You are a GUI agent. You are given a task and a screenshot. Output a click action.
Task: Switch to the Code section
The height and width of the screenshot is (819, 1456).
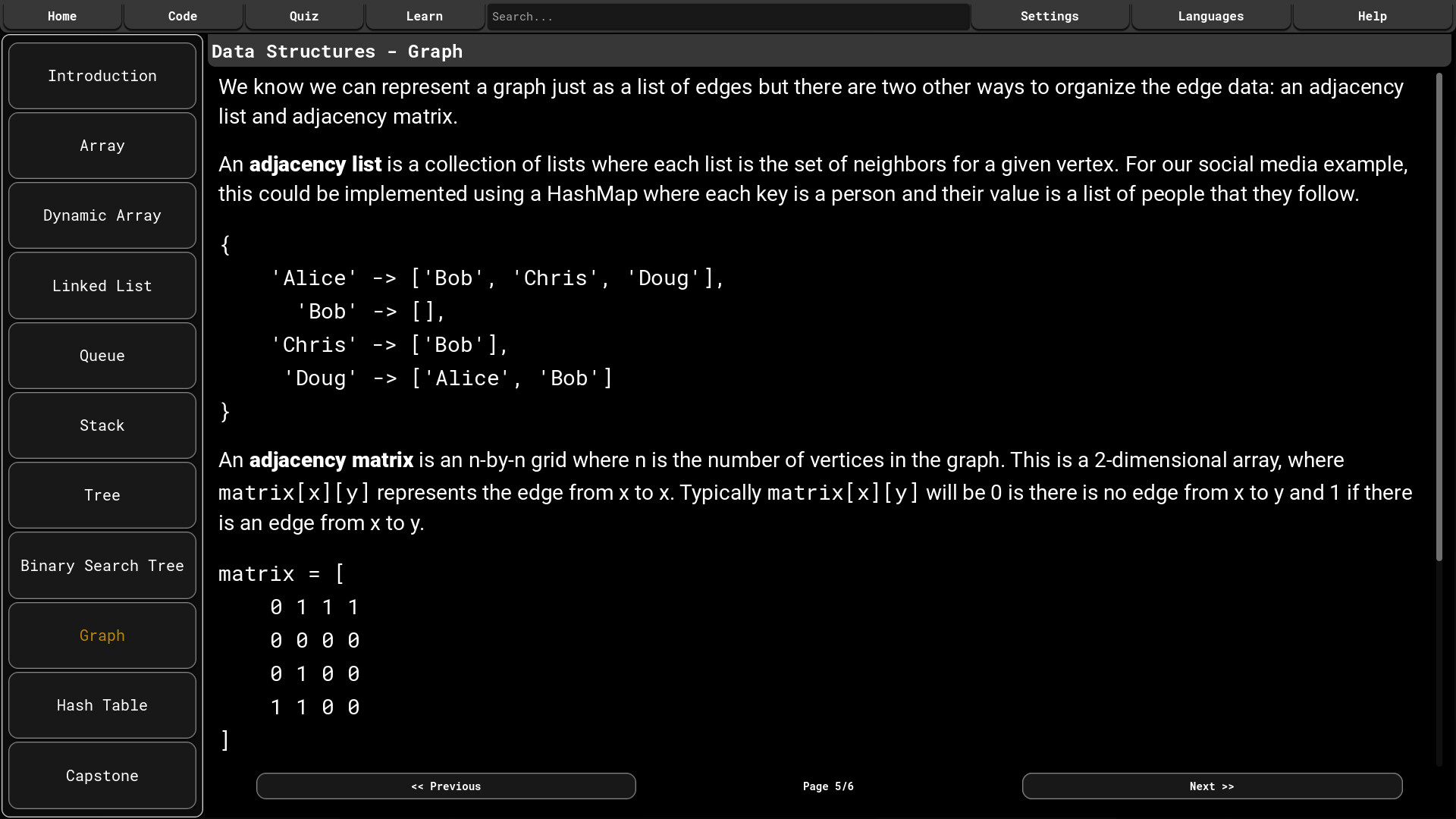coord(183,16)
